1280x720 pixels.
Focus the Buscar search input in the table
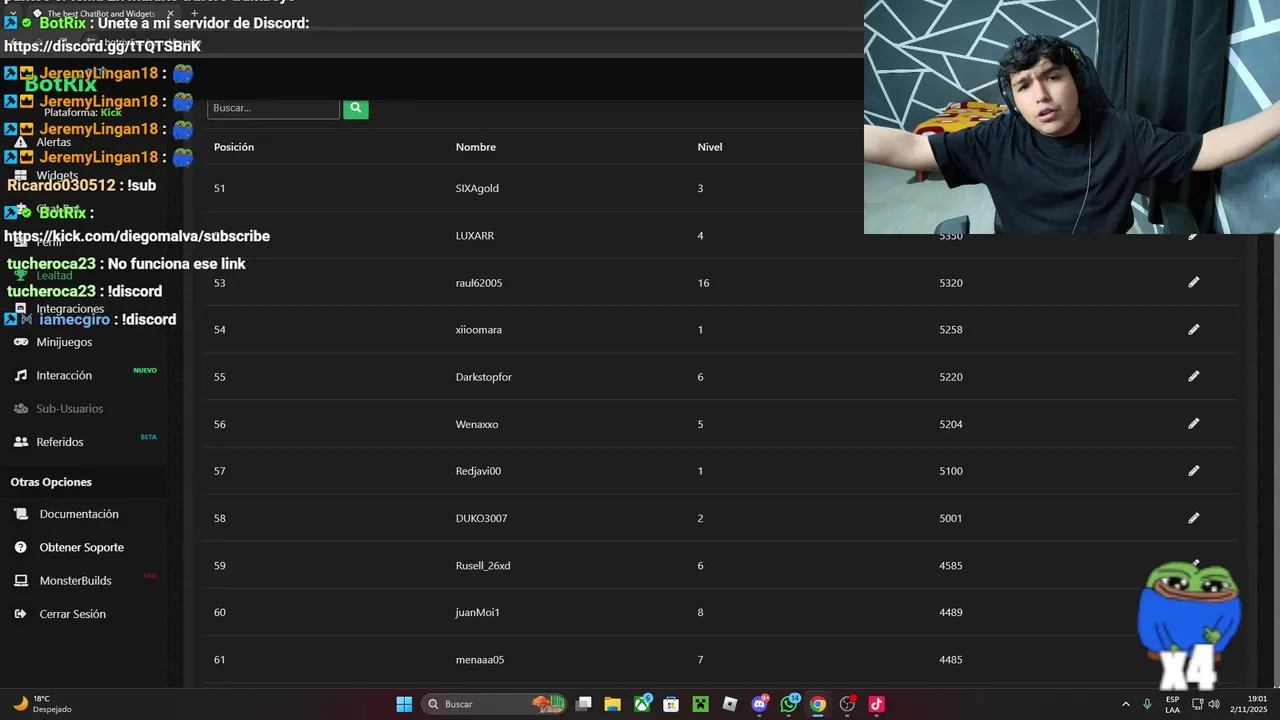[273, 108]
